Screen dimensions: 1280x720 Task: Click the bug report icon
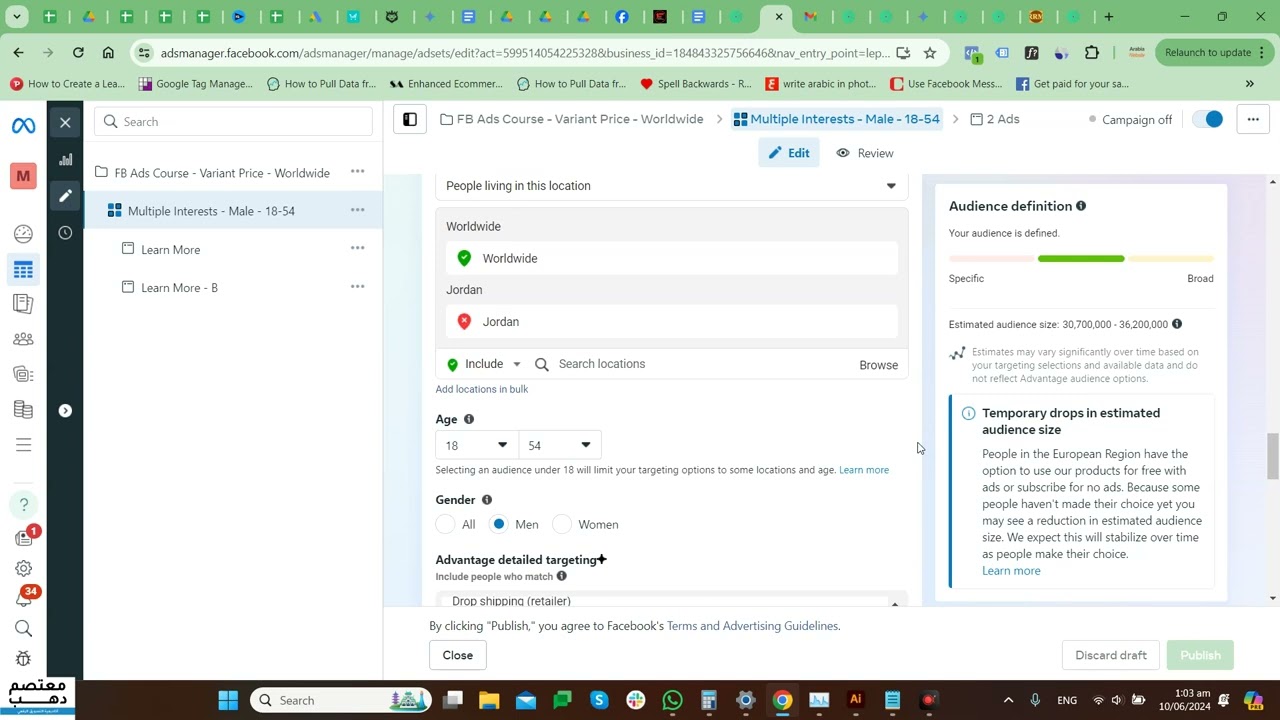click(x=23, y=659)
